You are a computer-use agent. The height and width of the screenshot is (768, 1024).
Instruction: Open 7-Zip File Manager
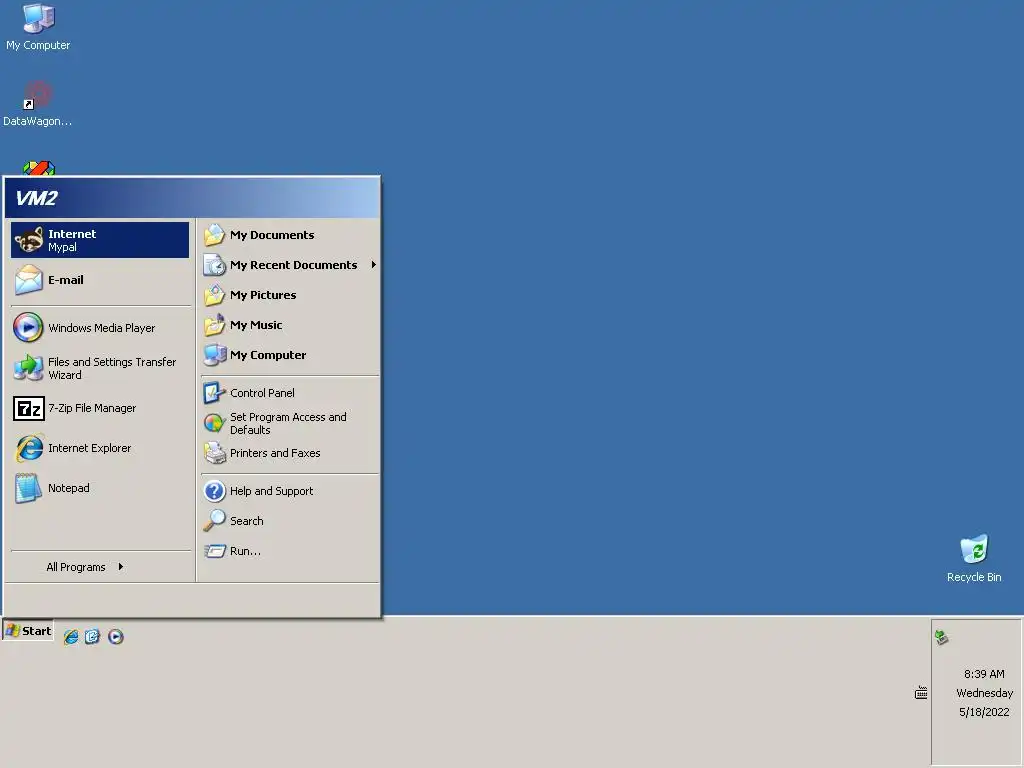point(100,408)
